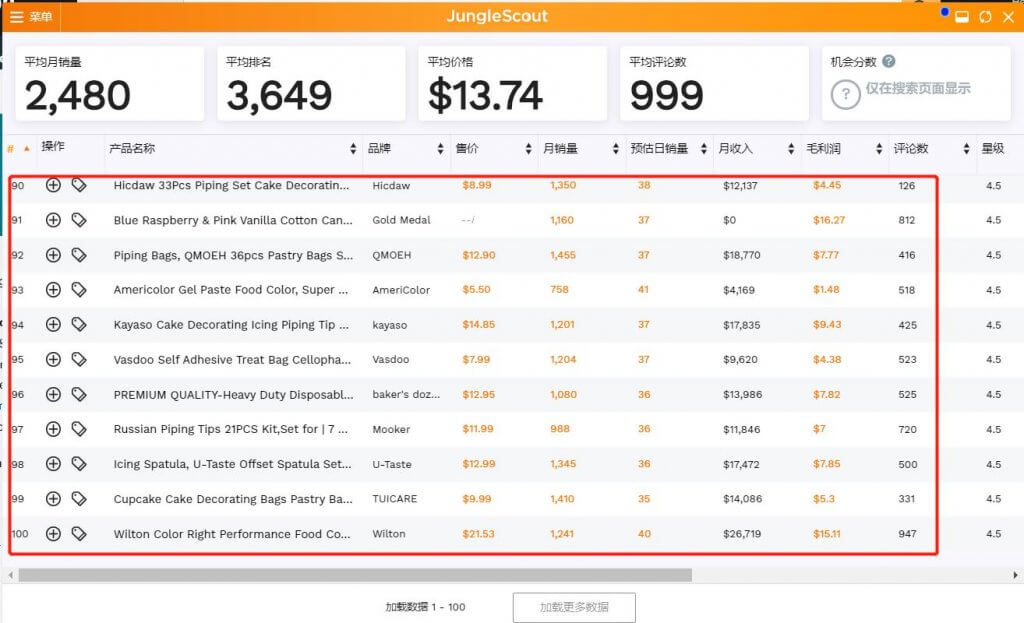Add the PREMIUM QUALITY-Heavy Duty product
Screen dimensions: 1024x623
click(x=54, y=394)
